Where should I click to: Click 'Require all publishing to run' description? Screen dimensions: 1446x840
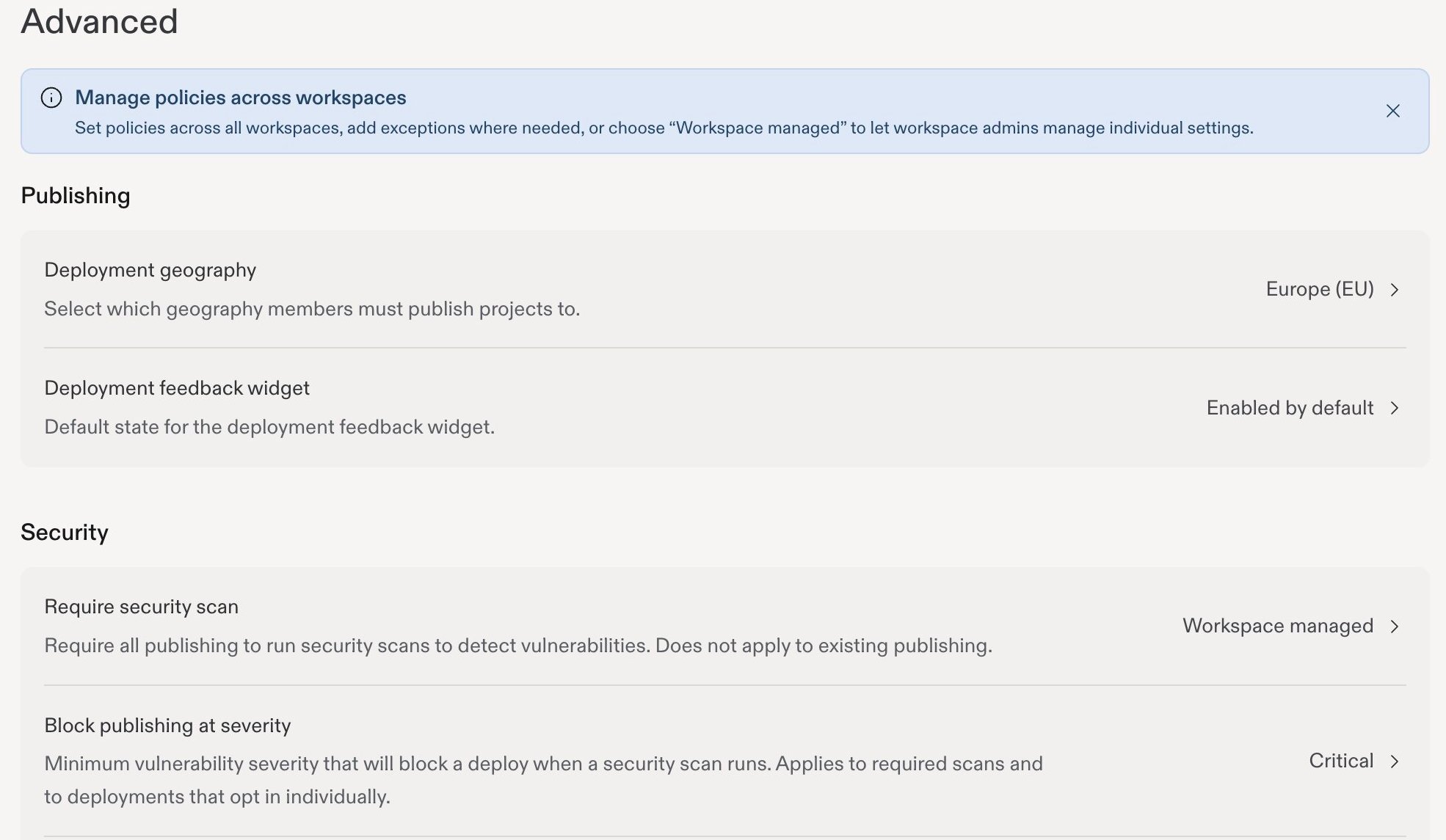[518, 646]
